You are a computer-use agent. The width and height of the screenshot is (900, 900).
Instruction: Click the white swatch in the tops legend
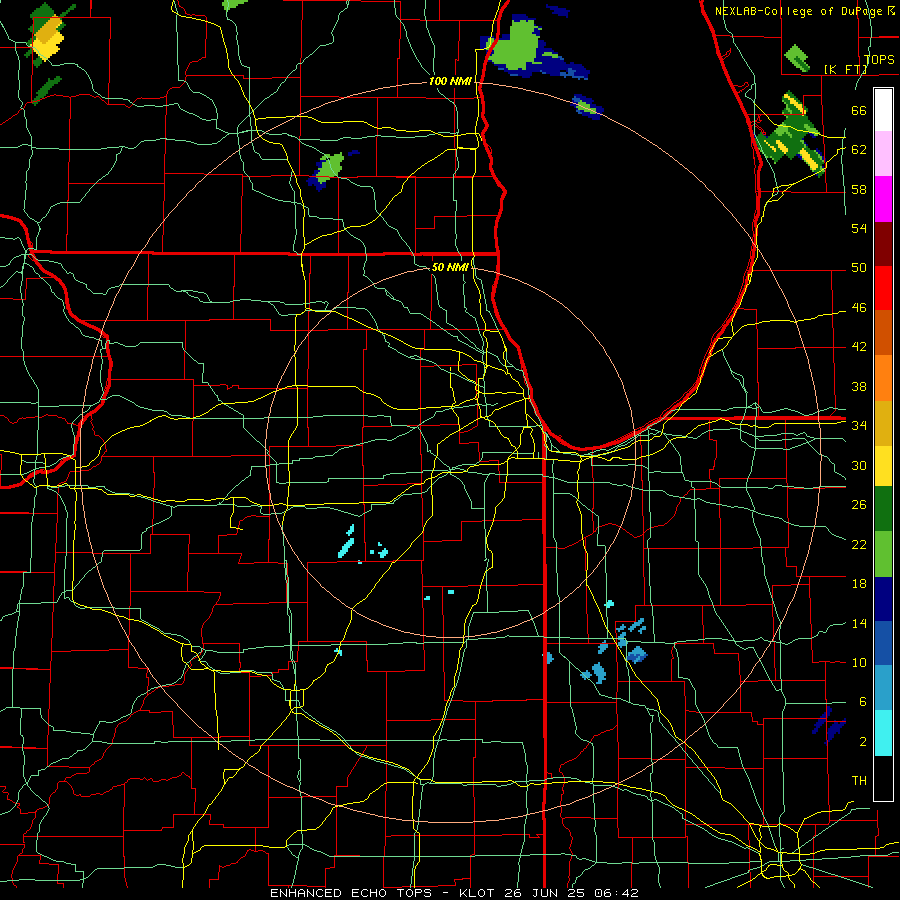point(883,110)
